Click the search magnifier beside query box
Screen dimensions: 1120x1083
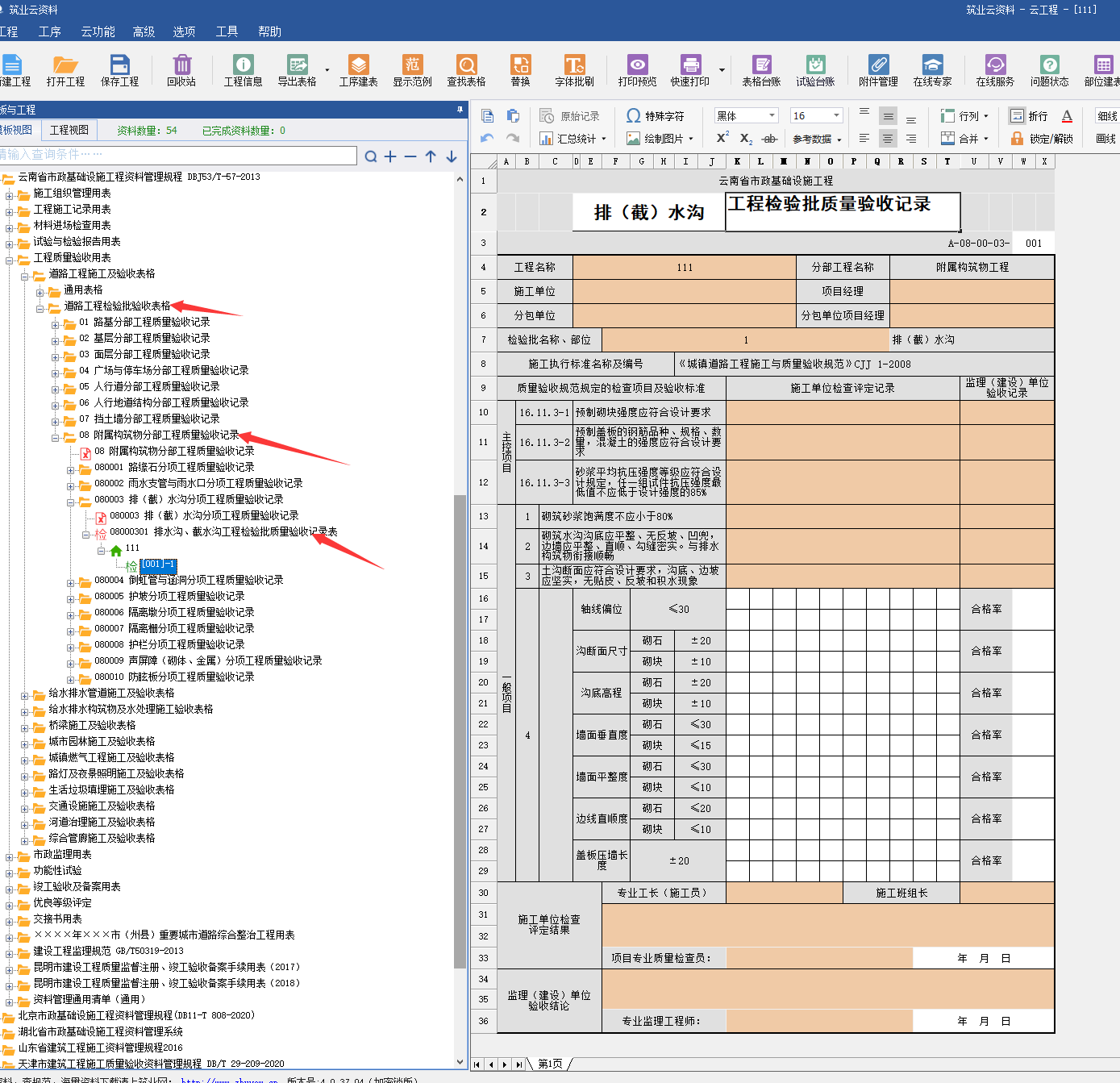370,156
